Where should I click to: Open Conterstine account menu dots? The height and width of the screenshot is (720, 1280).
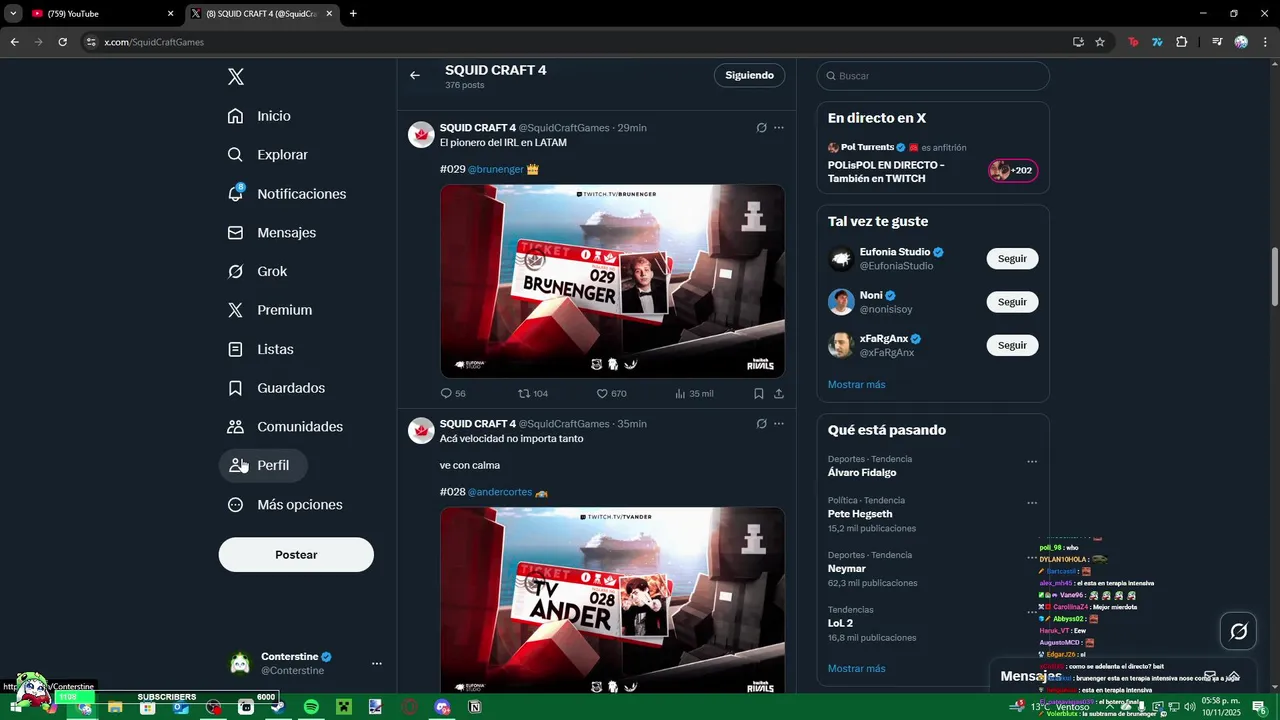pos(377,663)
